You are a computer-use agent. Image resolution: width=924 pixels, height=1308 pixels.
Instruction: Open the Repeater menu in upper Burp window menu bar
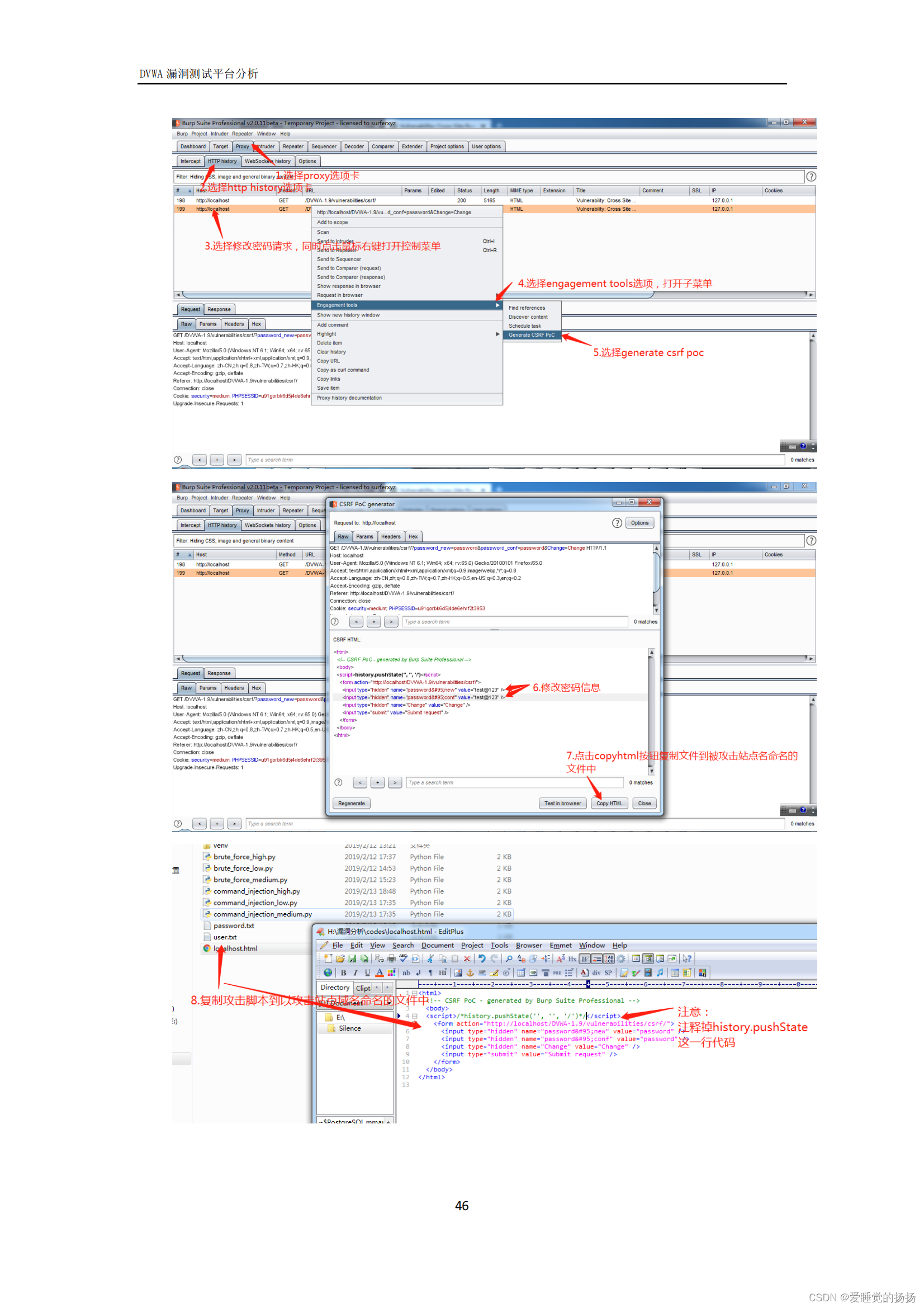[242, 134]
